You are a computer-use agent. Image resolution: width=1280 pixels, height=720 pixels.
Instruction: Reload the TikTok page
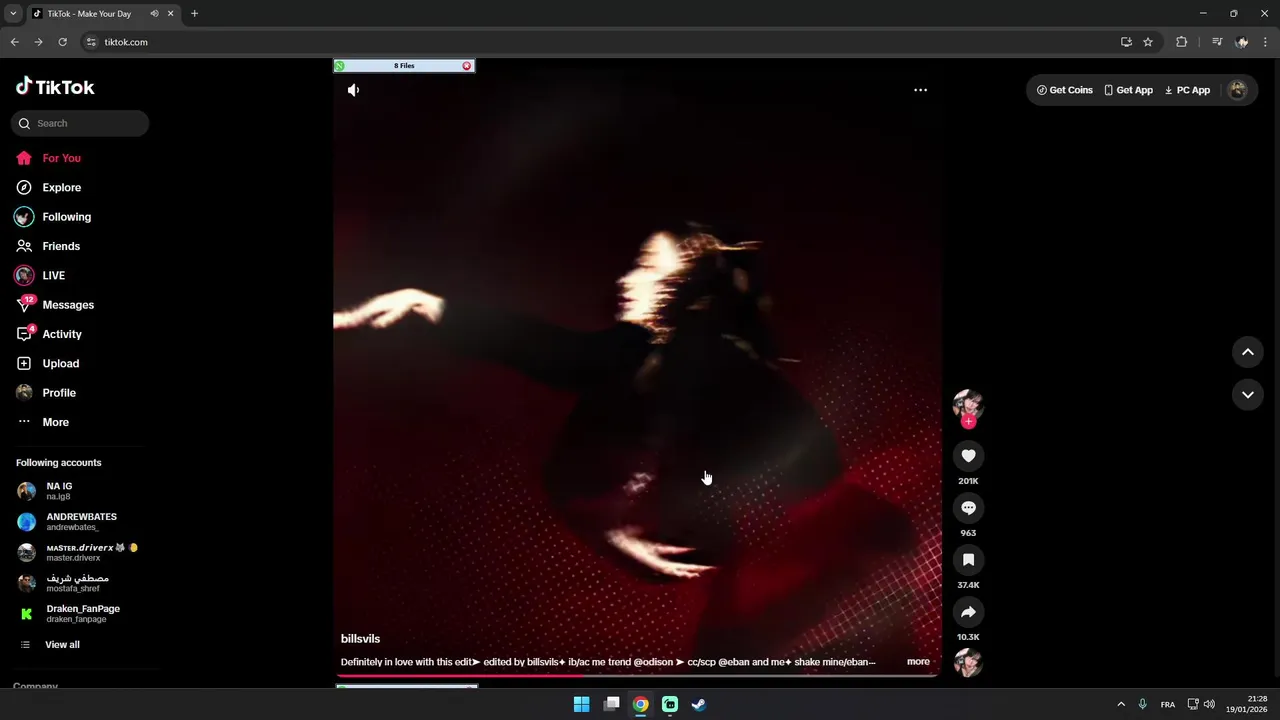62,42
